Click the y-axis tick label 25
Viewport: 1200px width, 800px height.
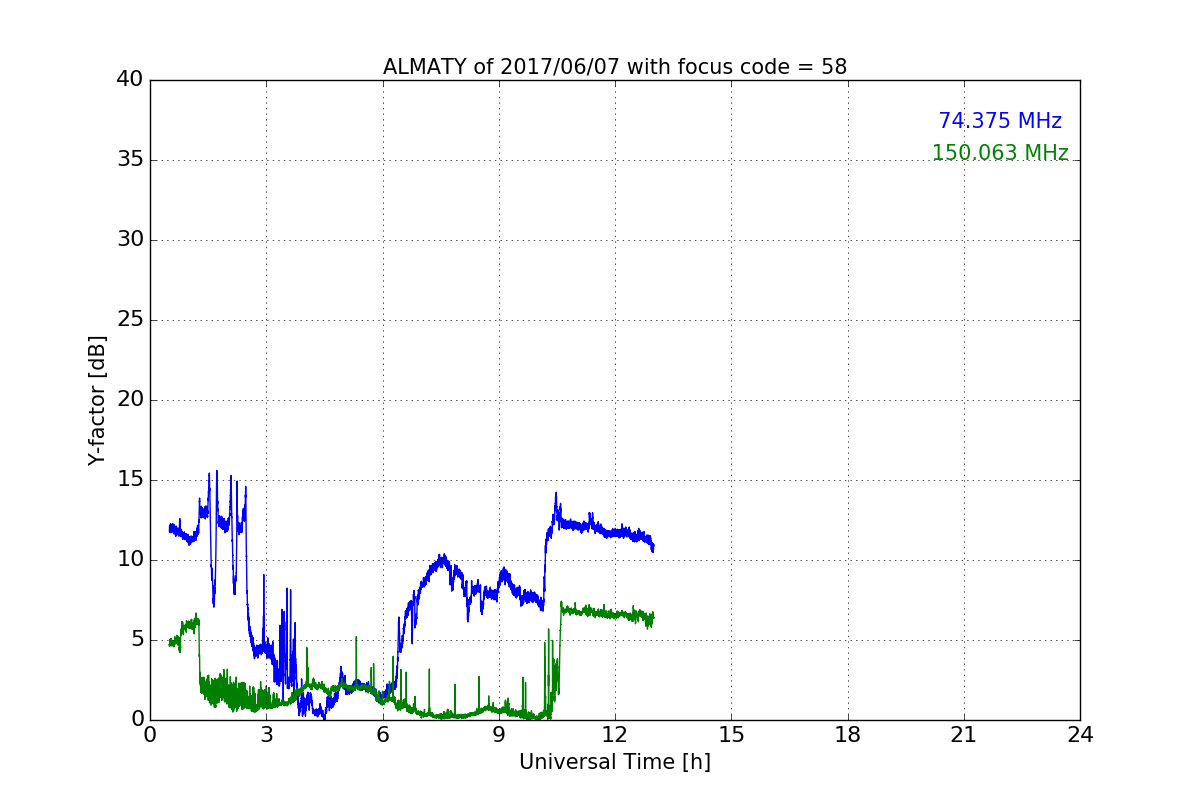tap(131, 320)
